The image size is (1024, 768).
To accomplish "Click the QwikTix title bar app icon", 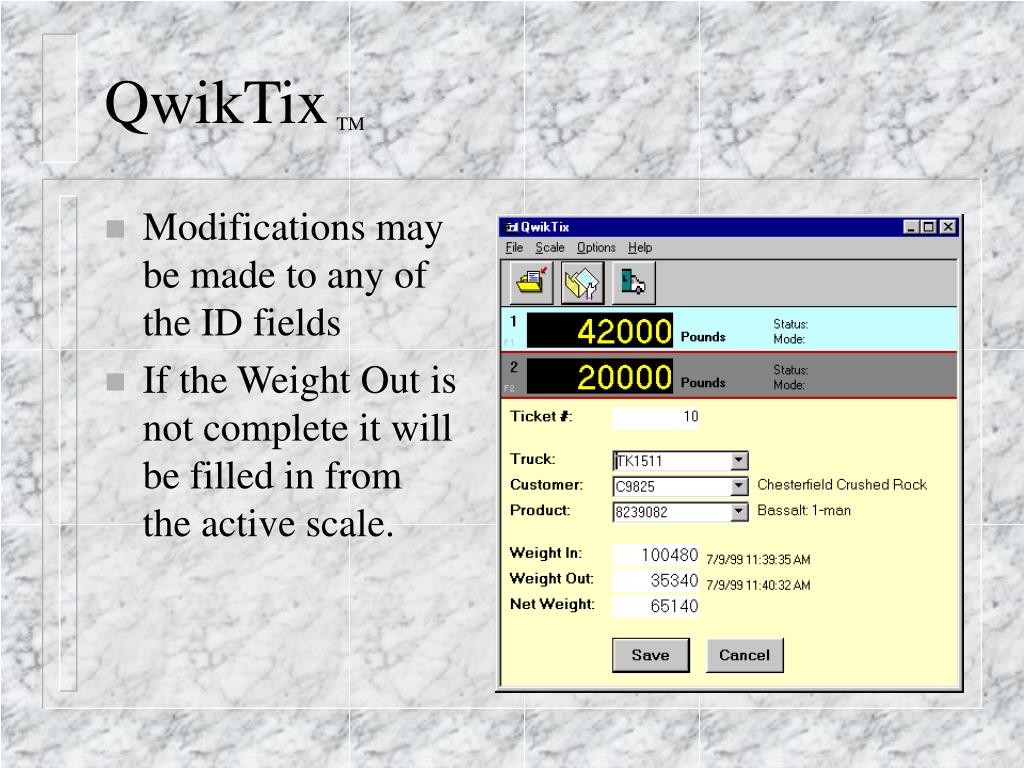I will click(x=512, y=227).
